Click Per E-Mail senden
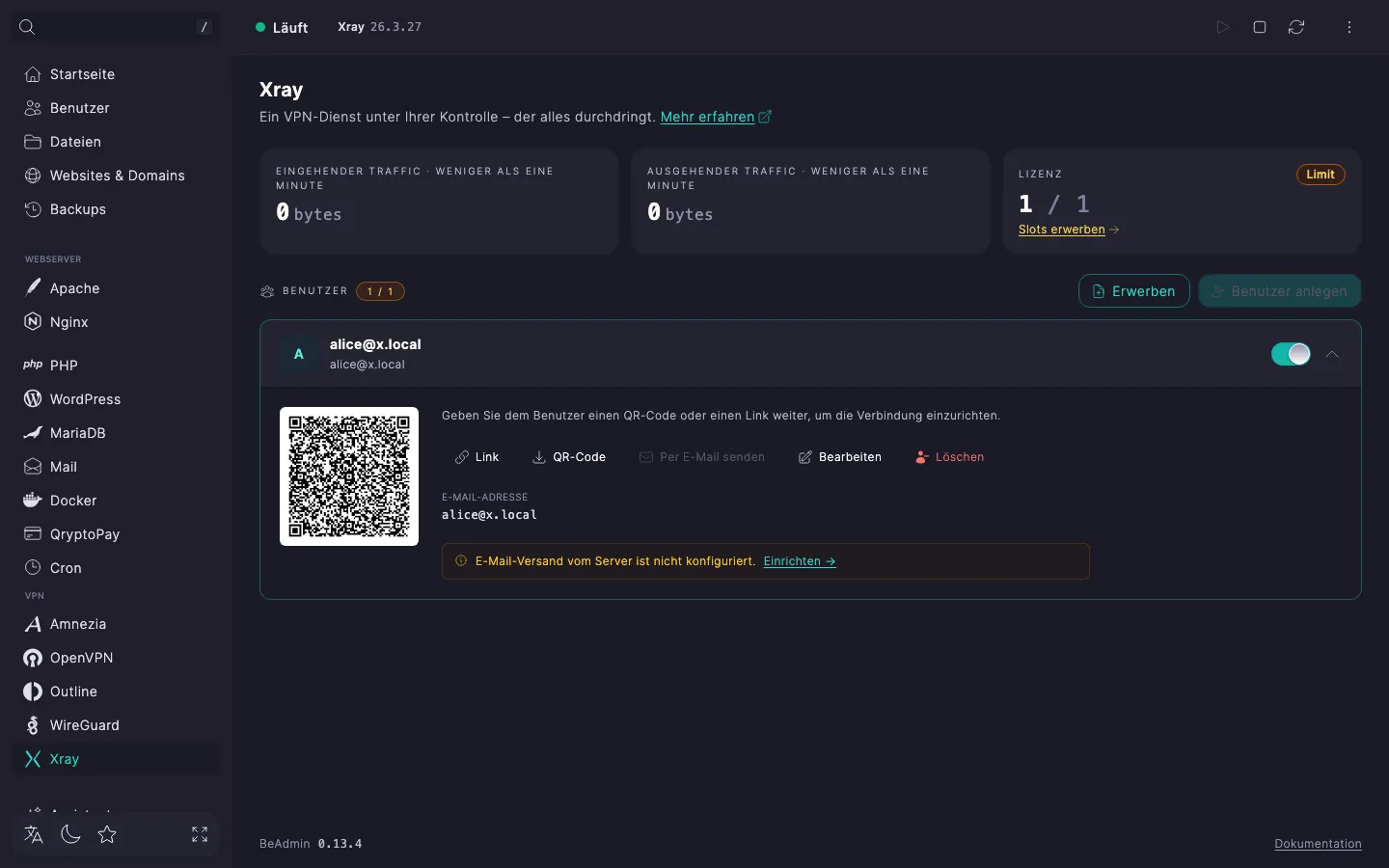Image resolution: width=1389 pixels, height=868 pixels. click(702, 457)
